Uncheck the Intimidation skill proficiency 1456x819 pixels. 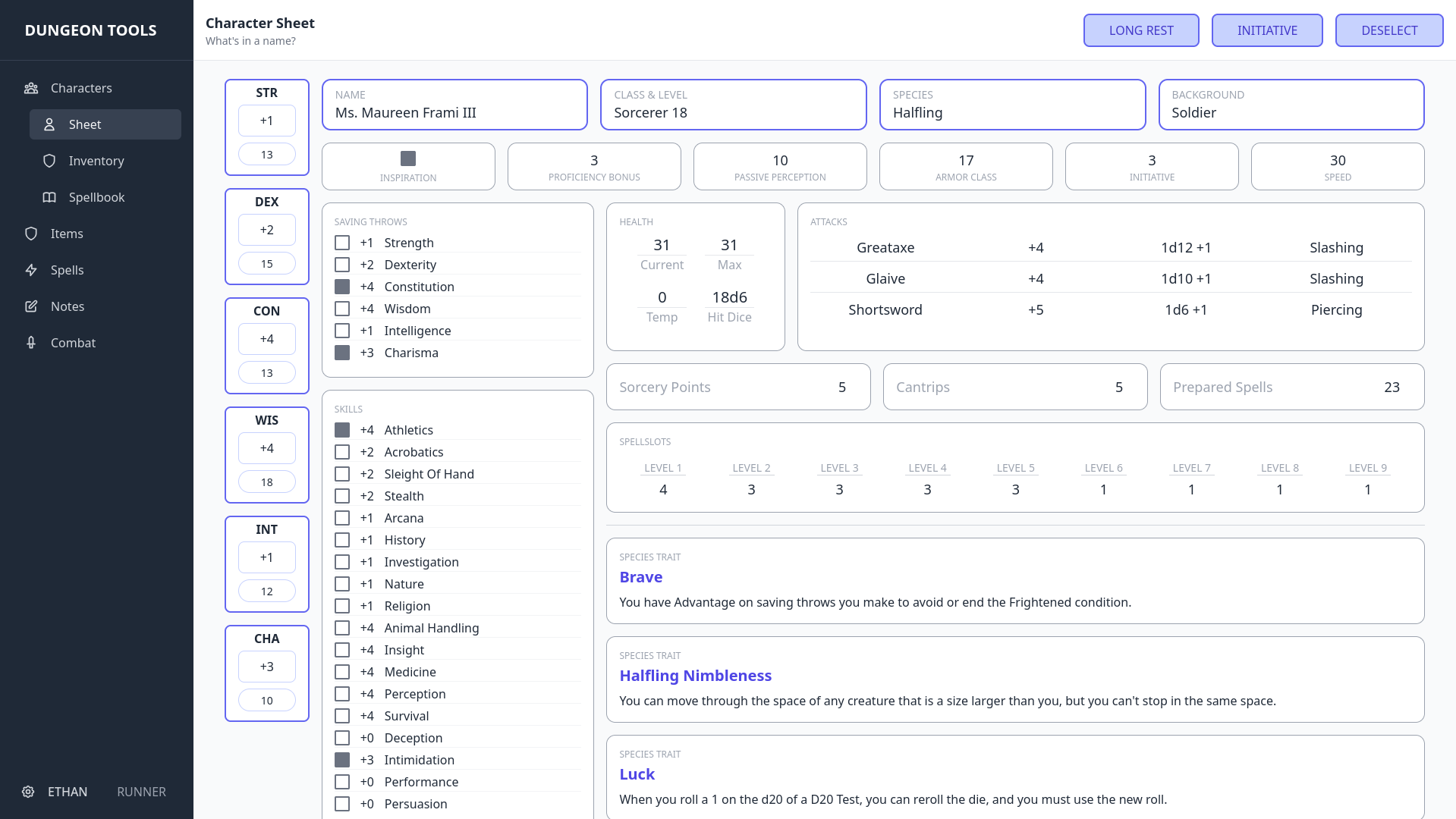pyautogui.click(x=341, y=759)
